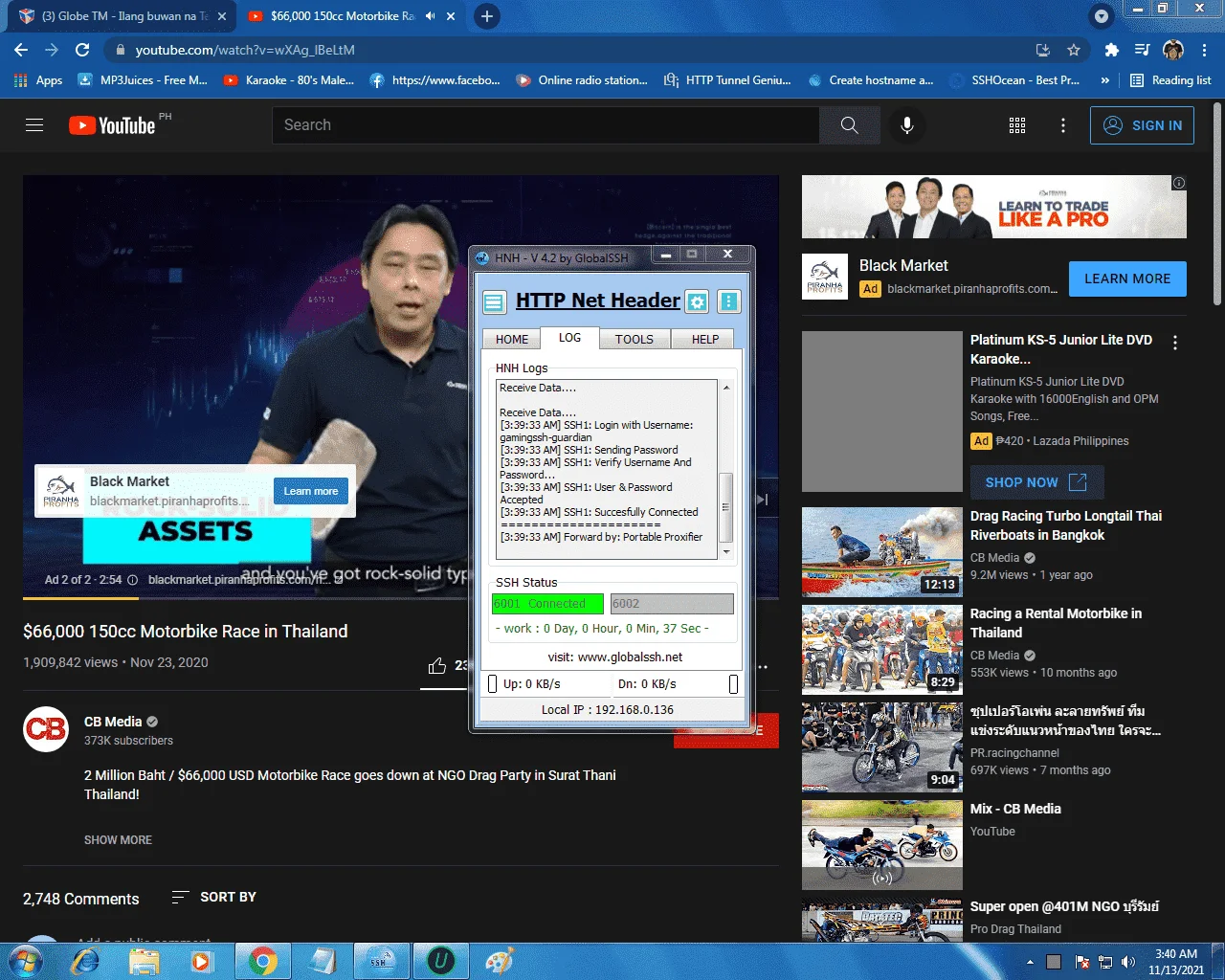The height and width of the screenshot is (980, 1225).
Task: Open HELP tab in HNH
Action: pos(705,339)
